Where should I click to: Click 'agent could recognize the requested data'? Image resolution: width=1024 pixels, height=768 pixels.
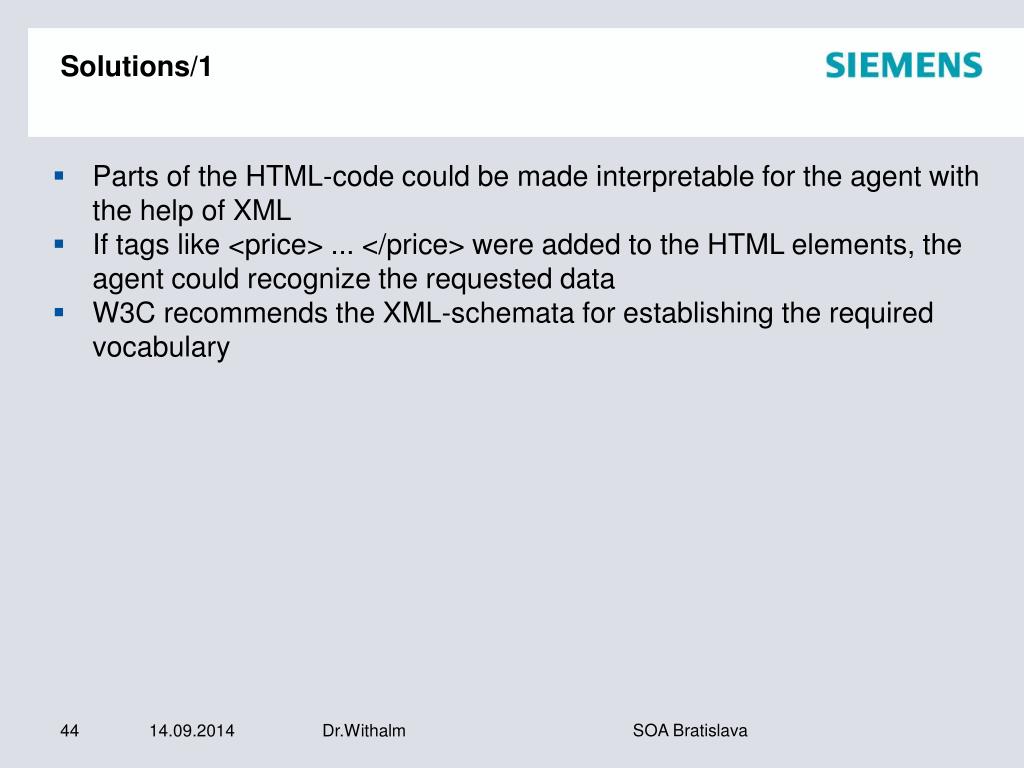pyautogui.click(x=353, y=279)
